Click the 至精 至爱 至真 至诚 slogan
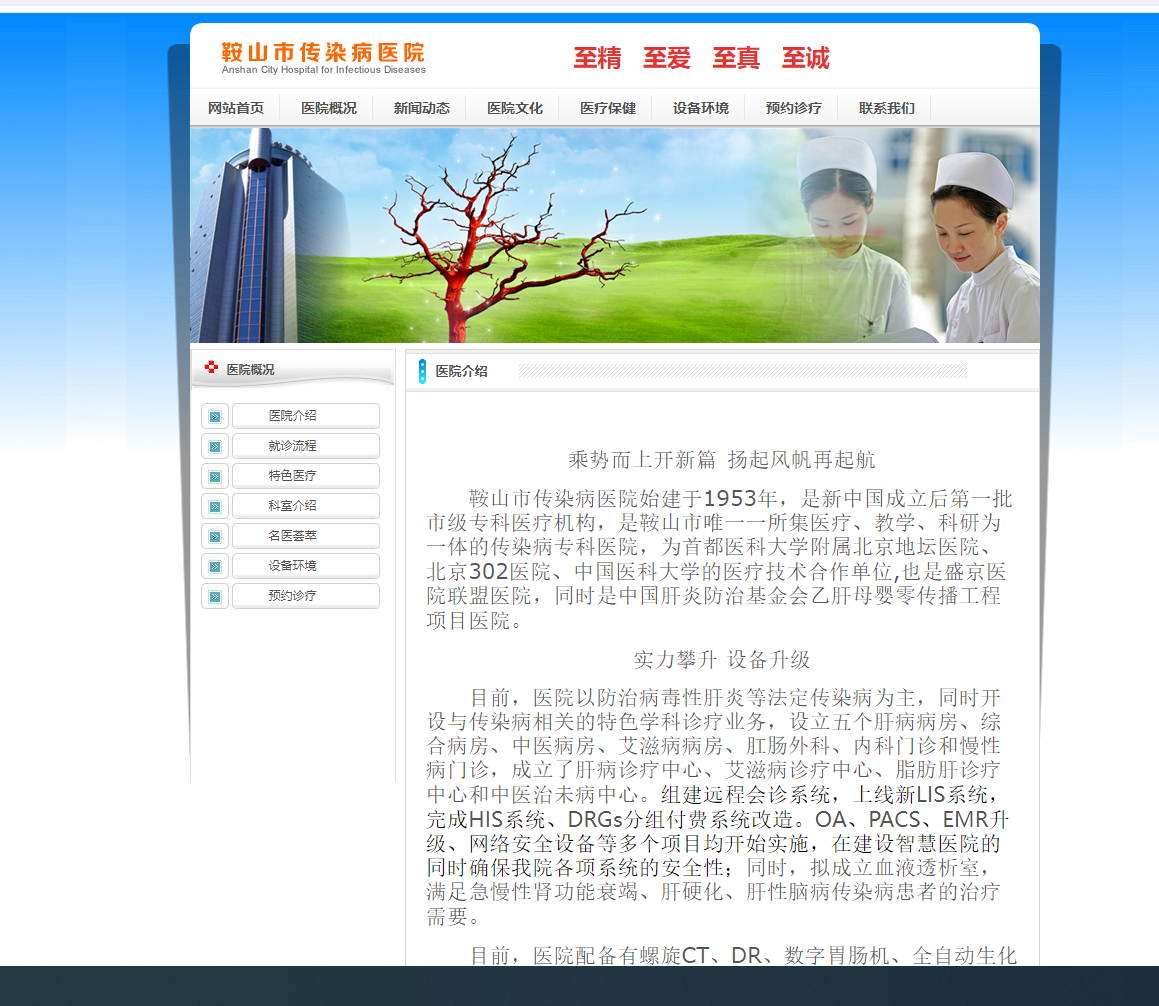 (701, 58)
